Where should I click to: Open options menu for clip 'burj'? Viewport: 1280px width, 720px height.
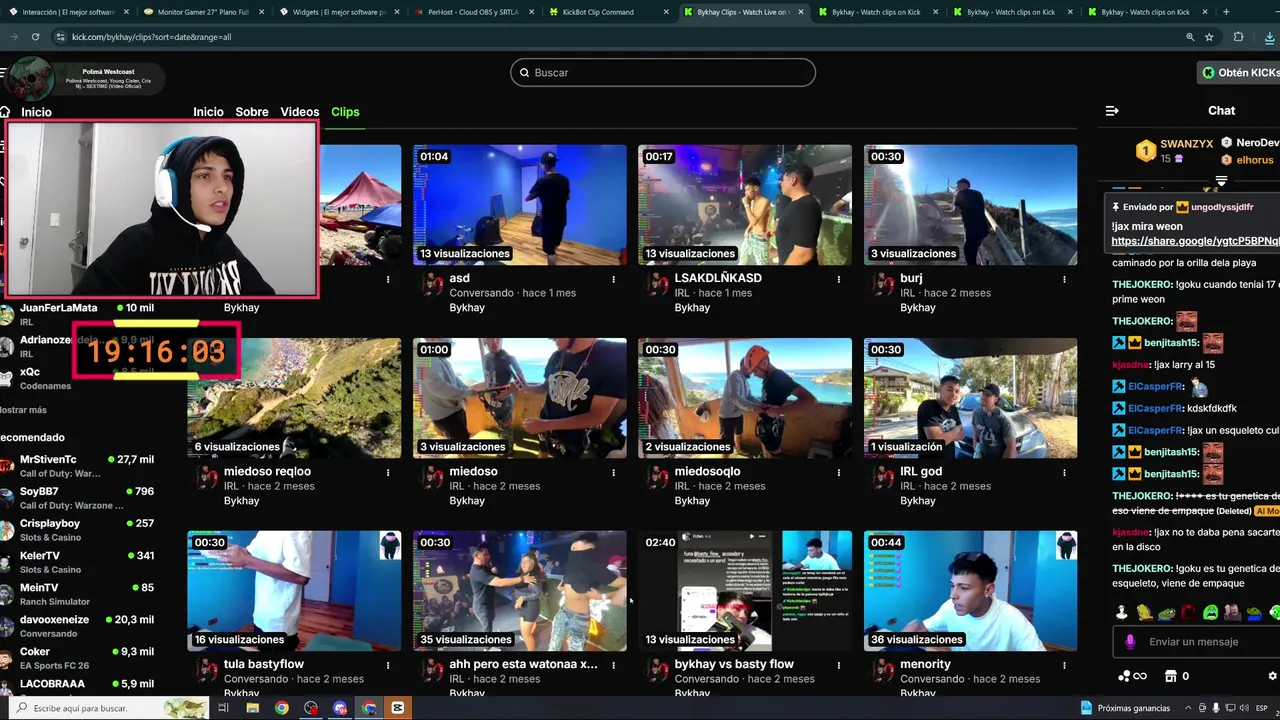click(x=1064, y=279)
